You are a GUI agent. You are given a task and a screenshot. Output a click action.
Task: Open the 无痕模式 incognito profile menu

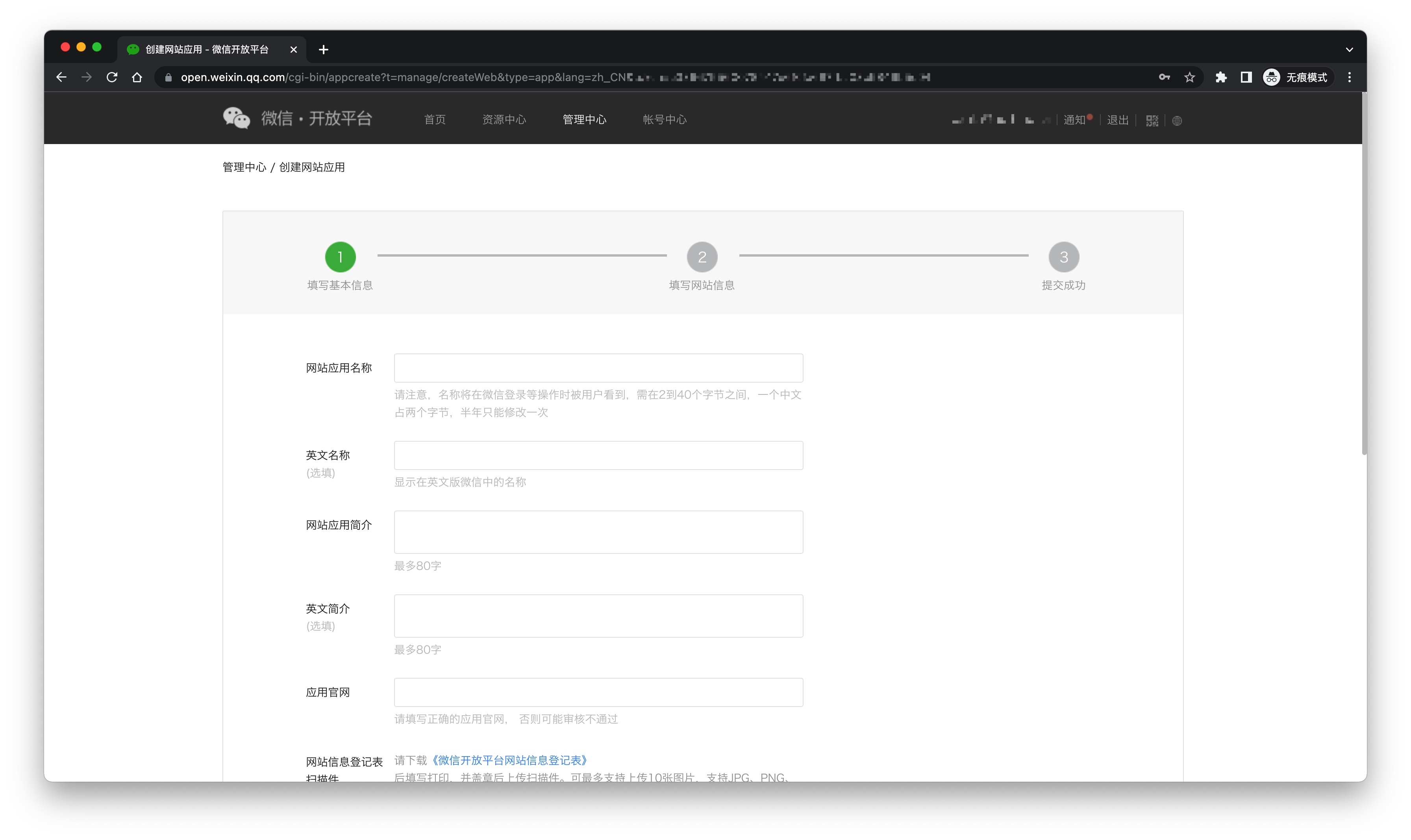click(1296, 78)
